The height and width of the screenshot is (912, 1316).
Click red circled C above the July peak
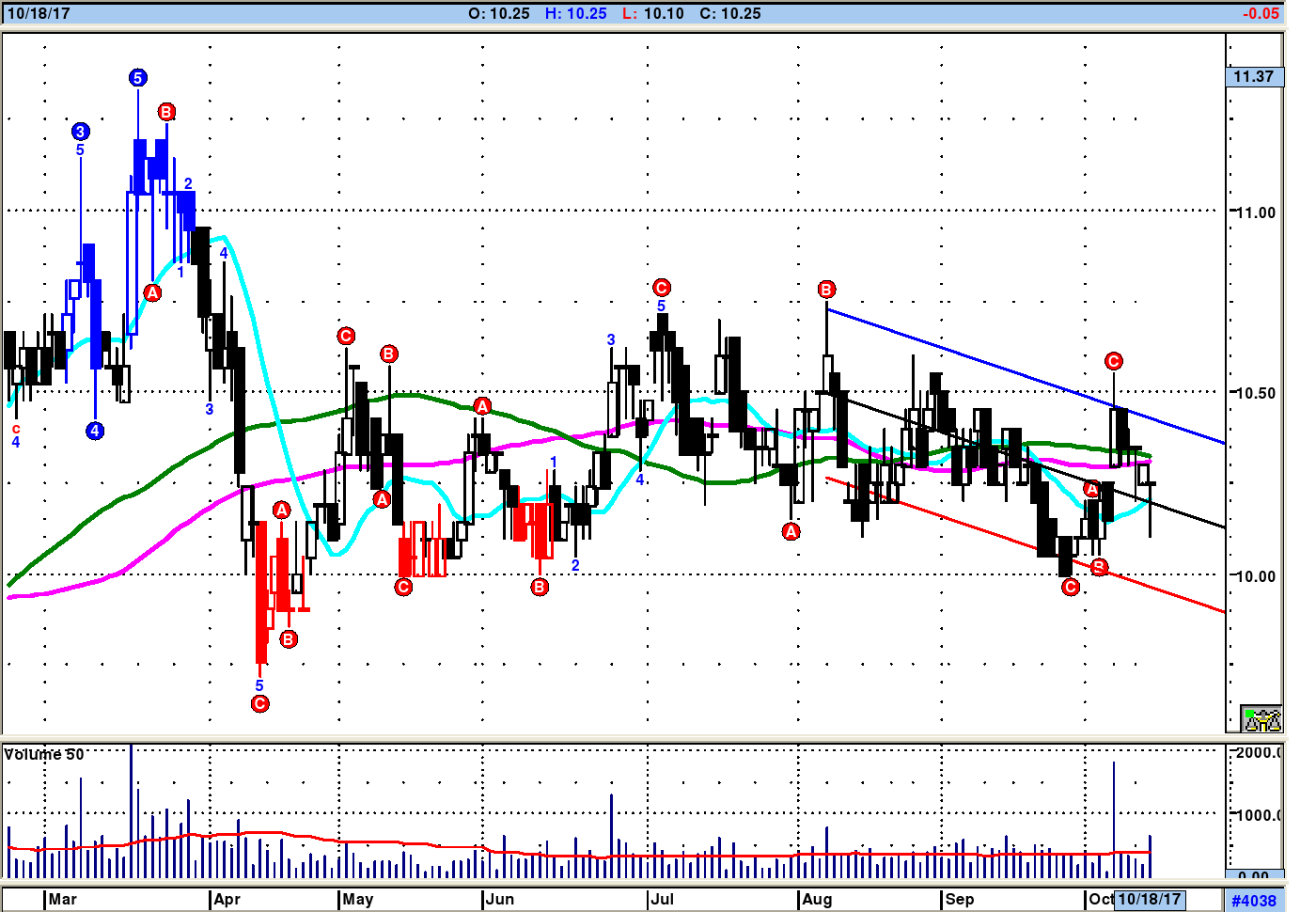pos(662,288)
